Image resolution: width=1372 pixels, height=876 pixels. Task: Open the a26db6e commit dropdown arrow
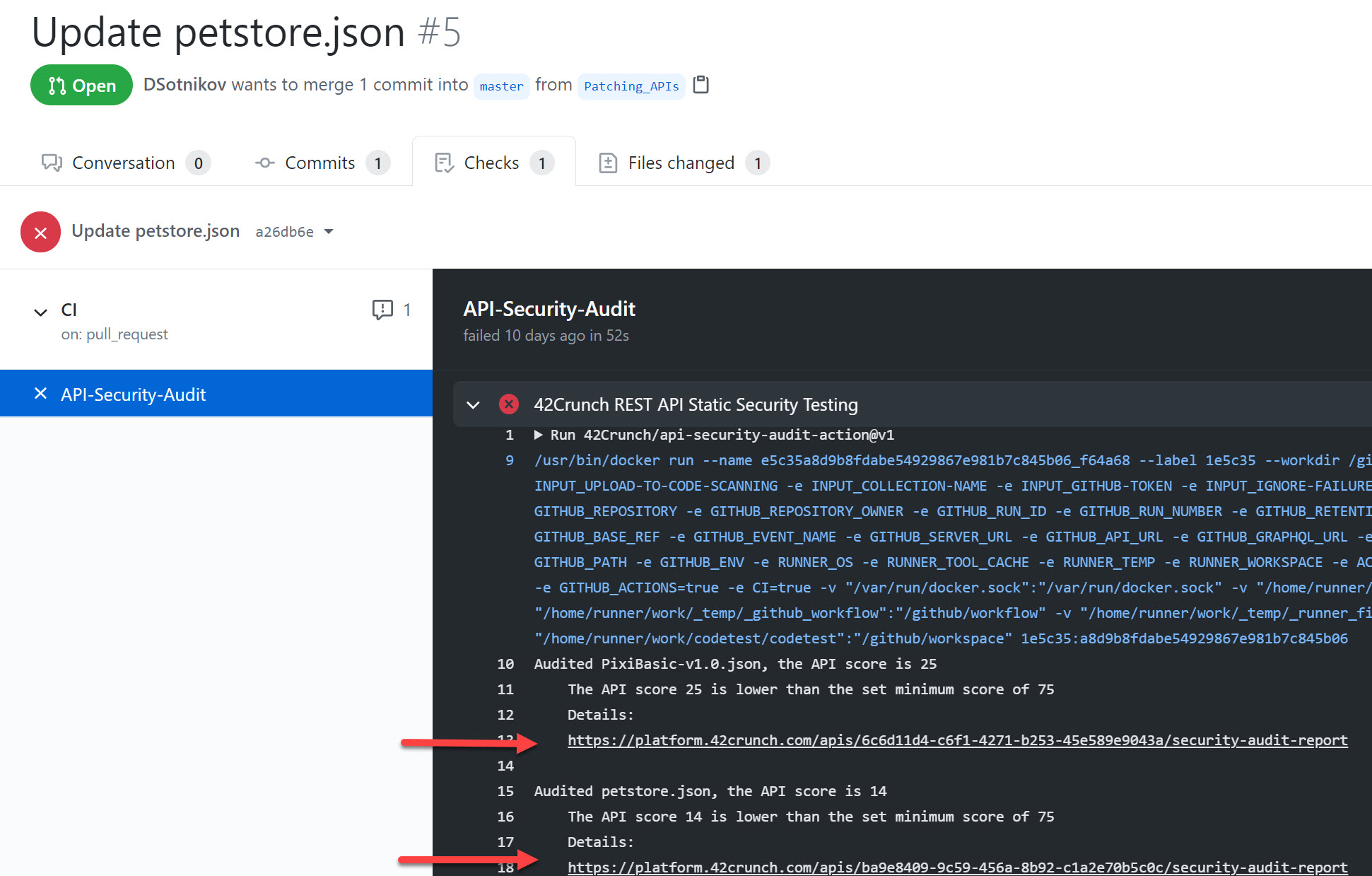pos(329,232)
